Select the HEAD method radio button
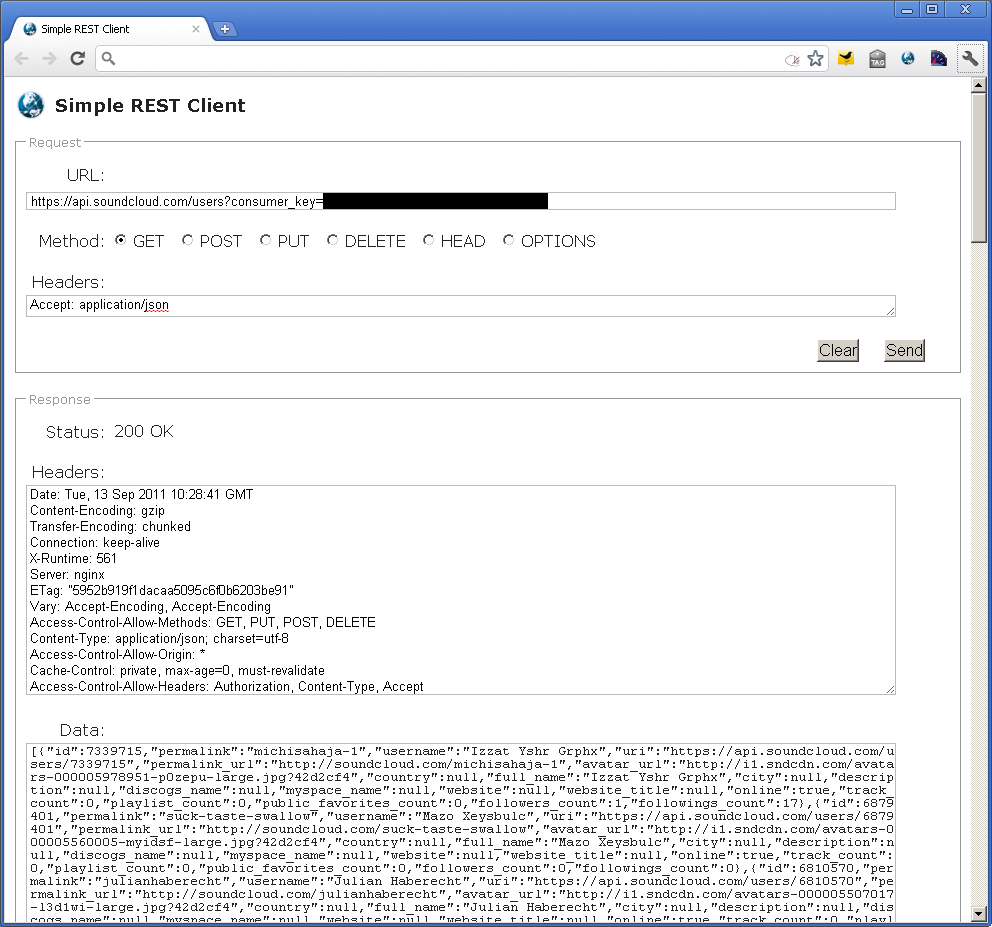Viewport: 992px width, 927px height. click(x=429, y=241)
